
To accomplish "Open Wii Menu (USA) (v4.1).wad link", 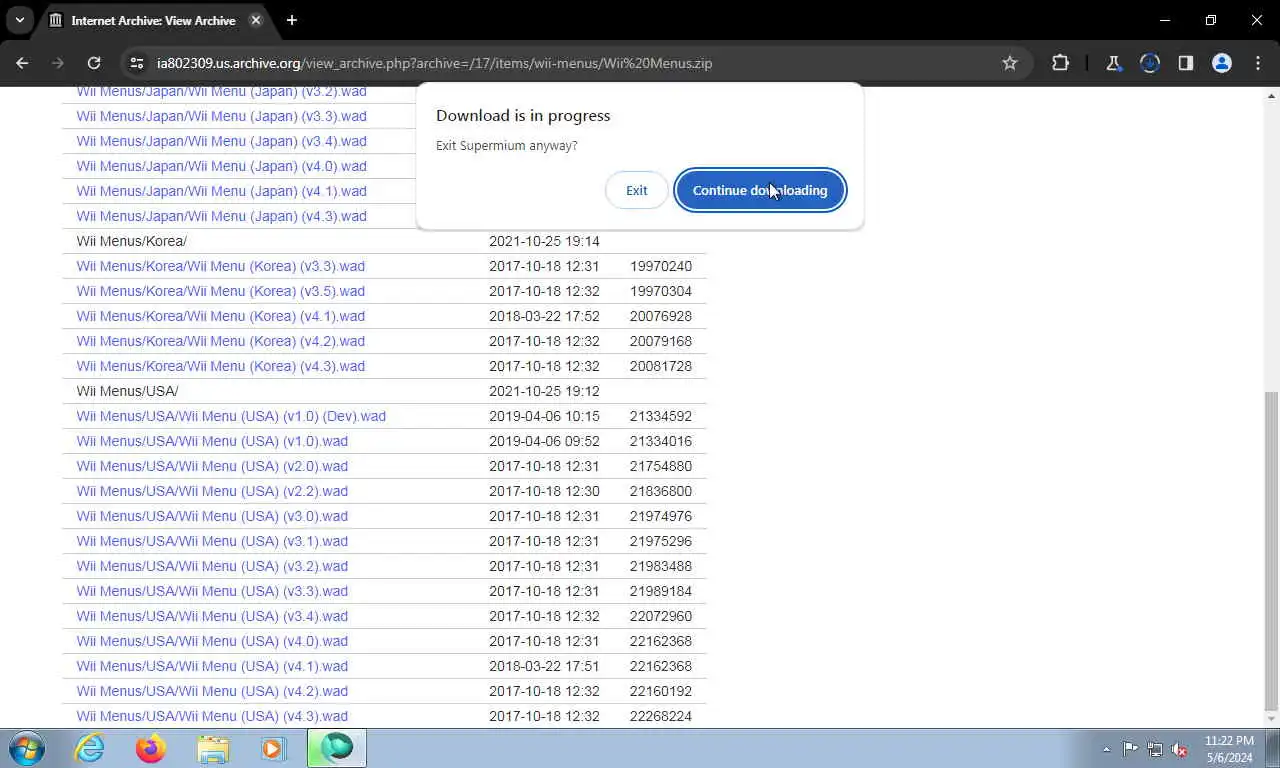I will [x=212, y=666].
